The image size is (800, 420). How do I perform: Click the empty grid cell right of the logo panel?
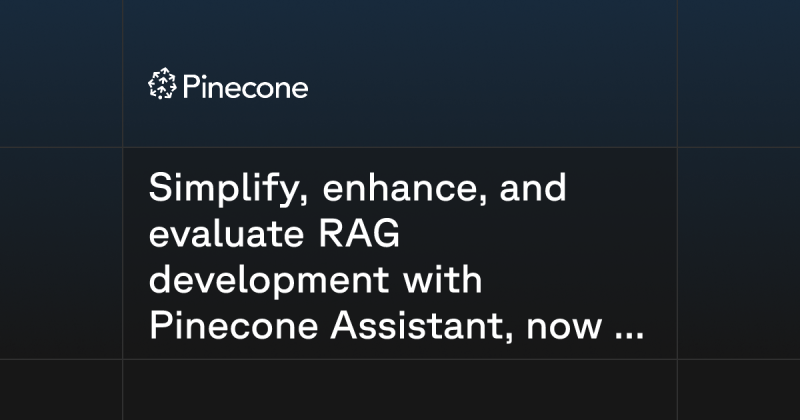(739, 73)
